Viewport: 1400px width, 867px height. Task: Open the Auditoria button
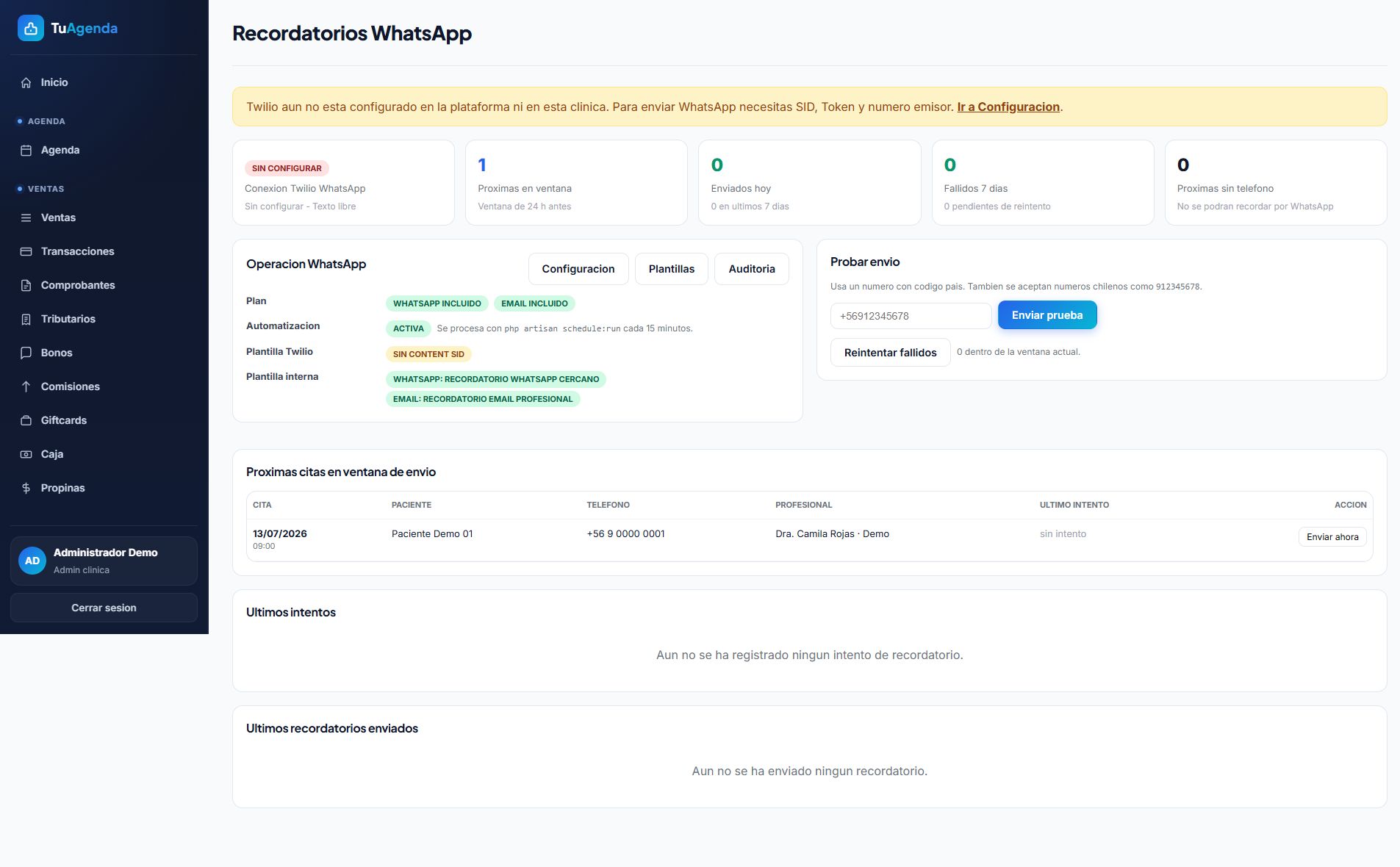coord(751,269)
